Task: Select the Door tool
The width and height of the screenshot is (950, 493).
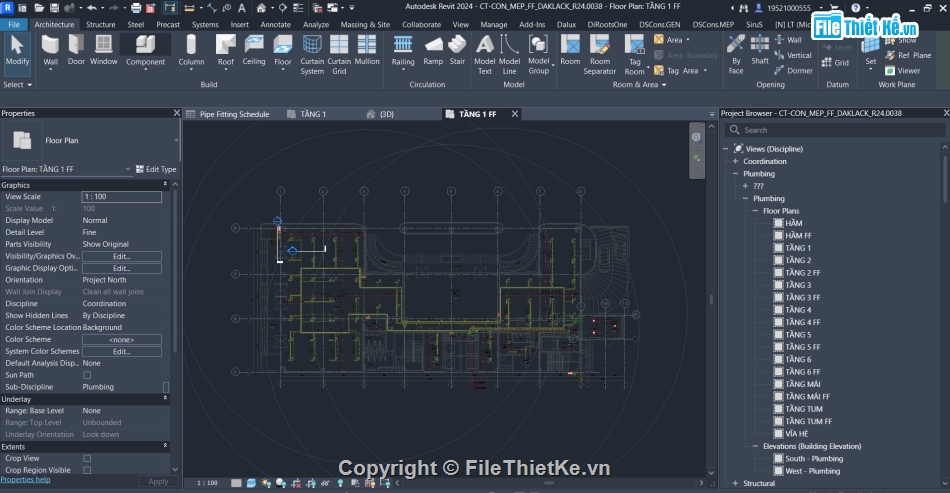Action: (x=76, y=51)
